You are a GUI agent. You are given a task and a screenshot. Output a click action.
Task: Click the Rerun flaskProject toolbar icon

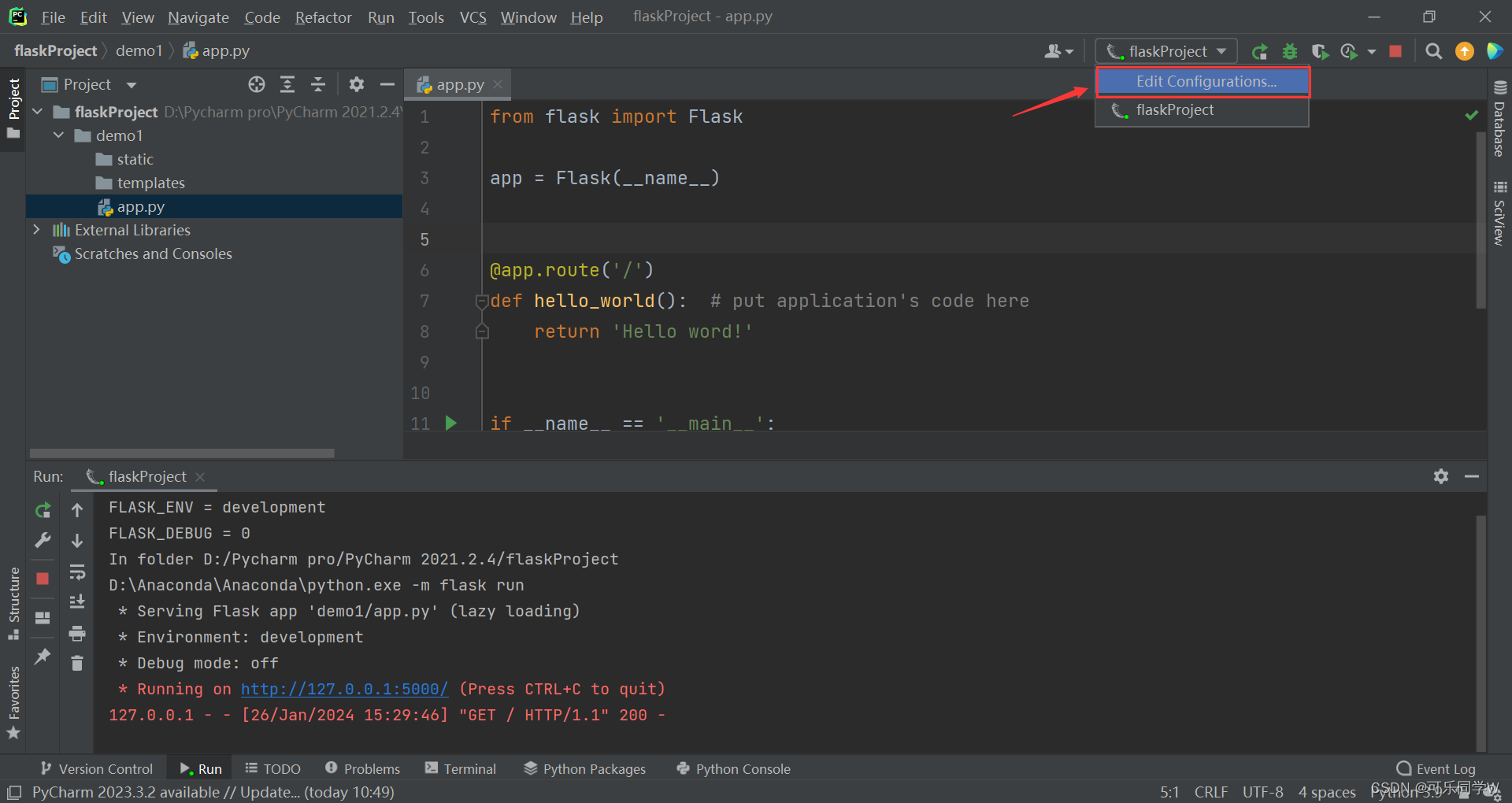[1259, 52]
